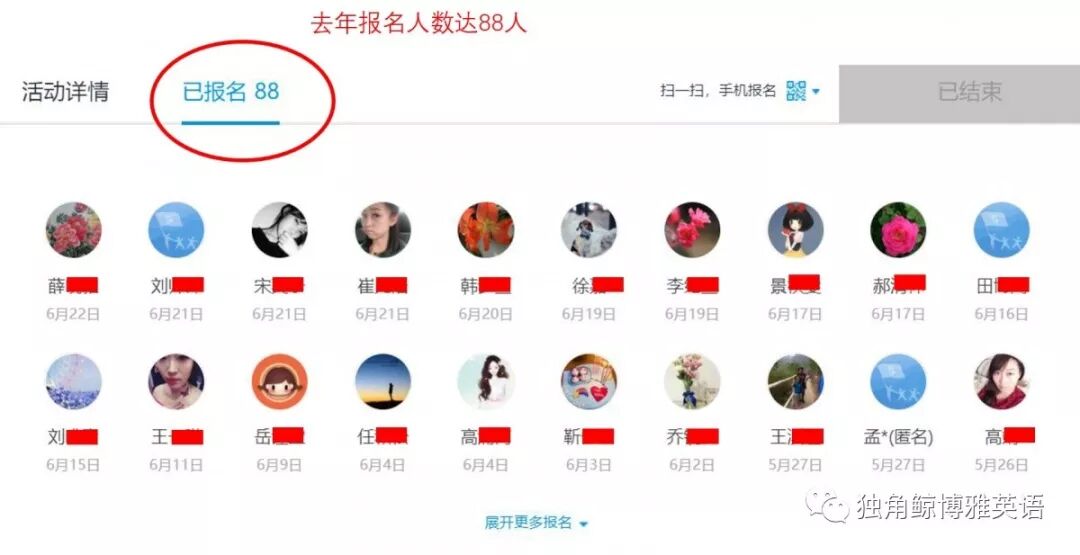Click the default blue avatar dated 6月16日
1080x555 pixels.
click(x=1001, y=230)
